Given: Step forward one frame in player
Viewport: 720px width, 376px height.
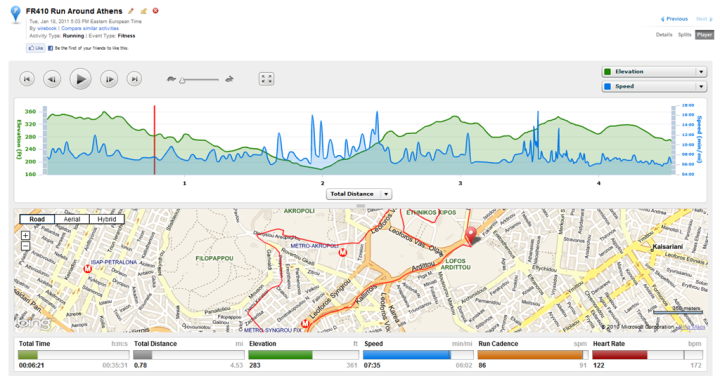Looking at the screenshot, I should [109, 79].
